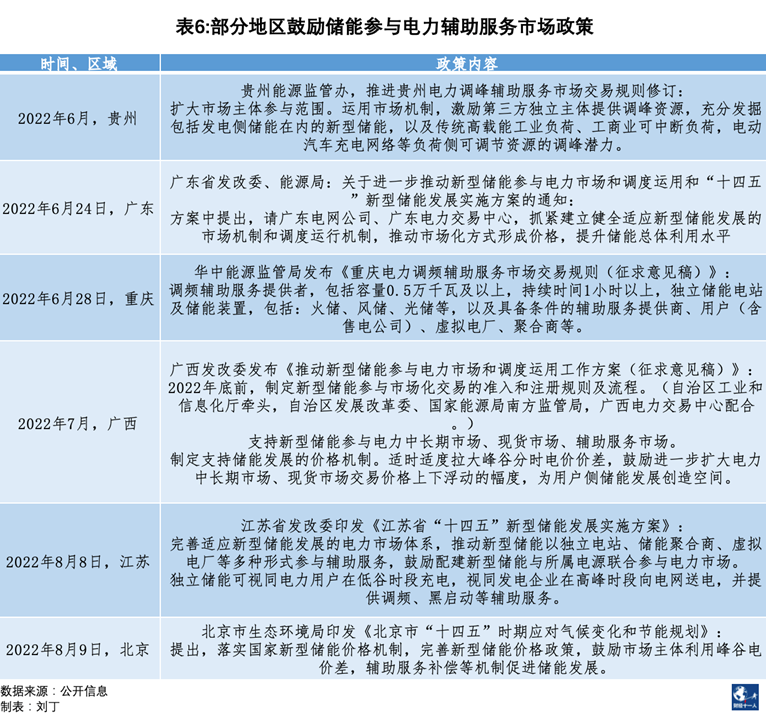Select the 政策内容 column header
Viewport: 766px width, 714px height.
(x=463, y=64)
